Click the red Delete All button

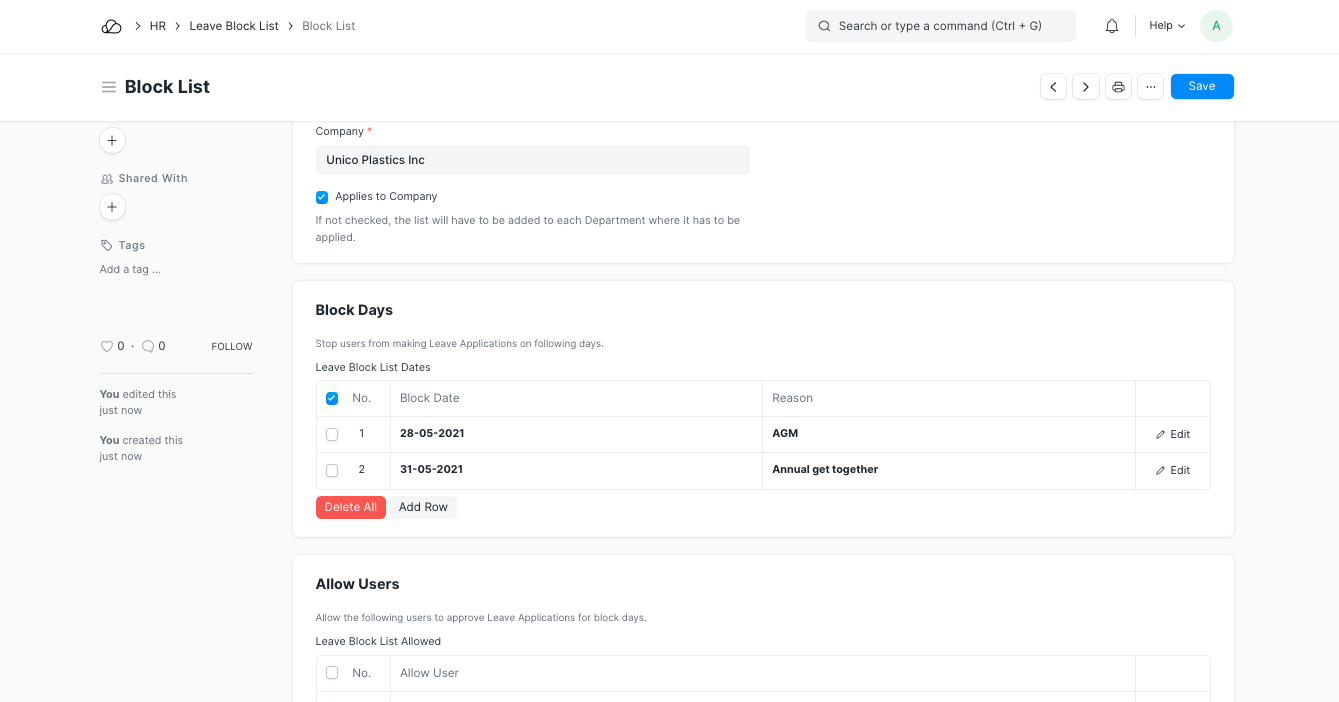click(x=350, y=507)
